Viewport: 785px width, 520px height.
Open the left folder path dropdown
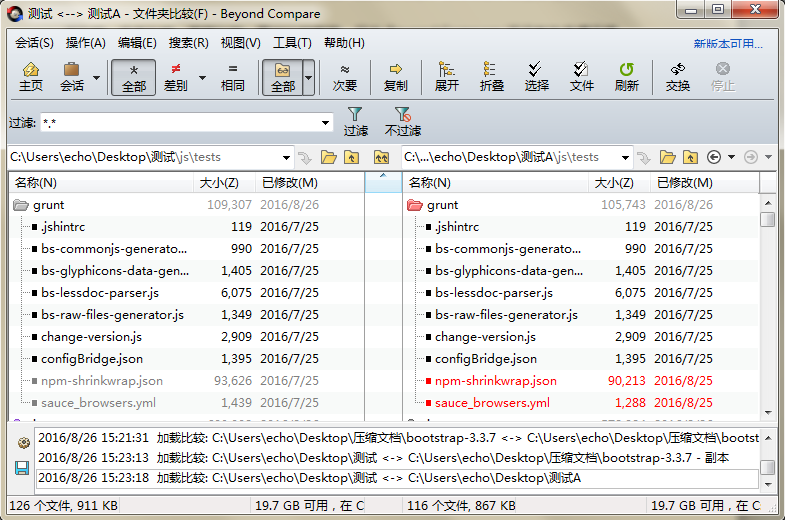point(287,157)
